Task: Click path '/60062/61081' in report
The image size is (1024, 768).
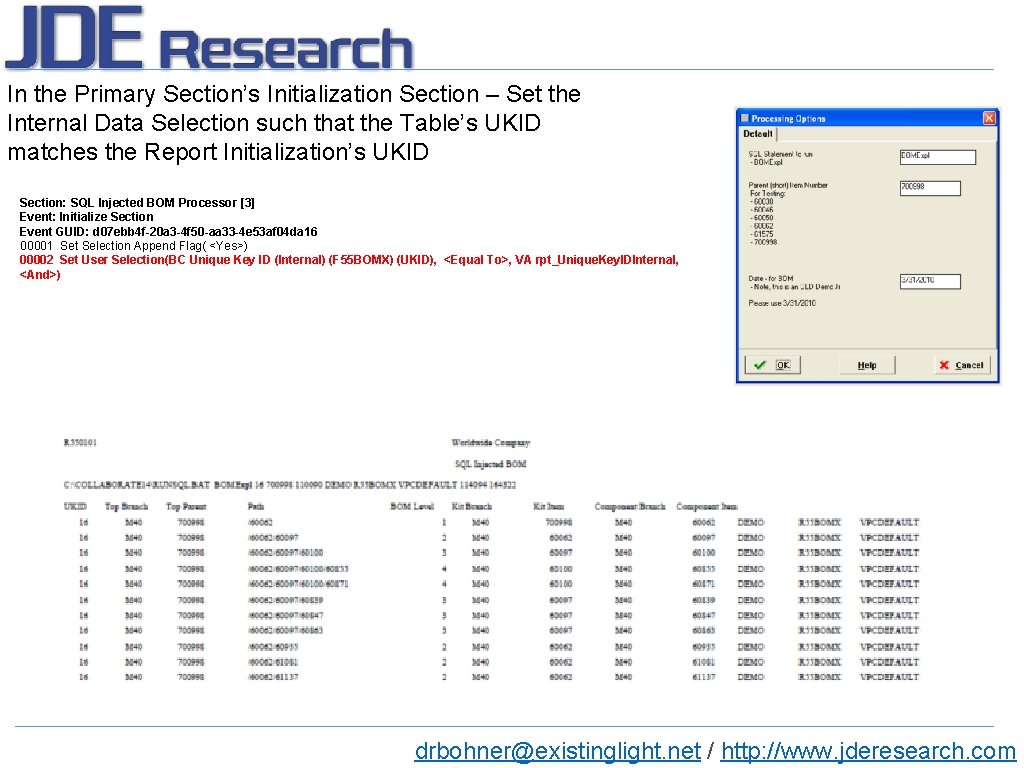Action: click(x=273, y=662)
